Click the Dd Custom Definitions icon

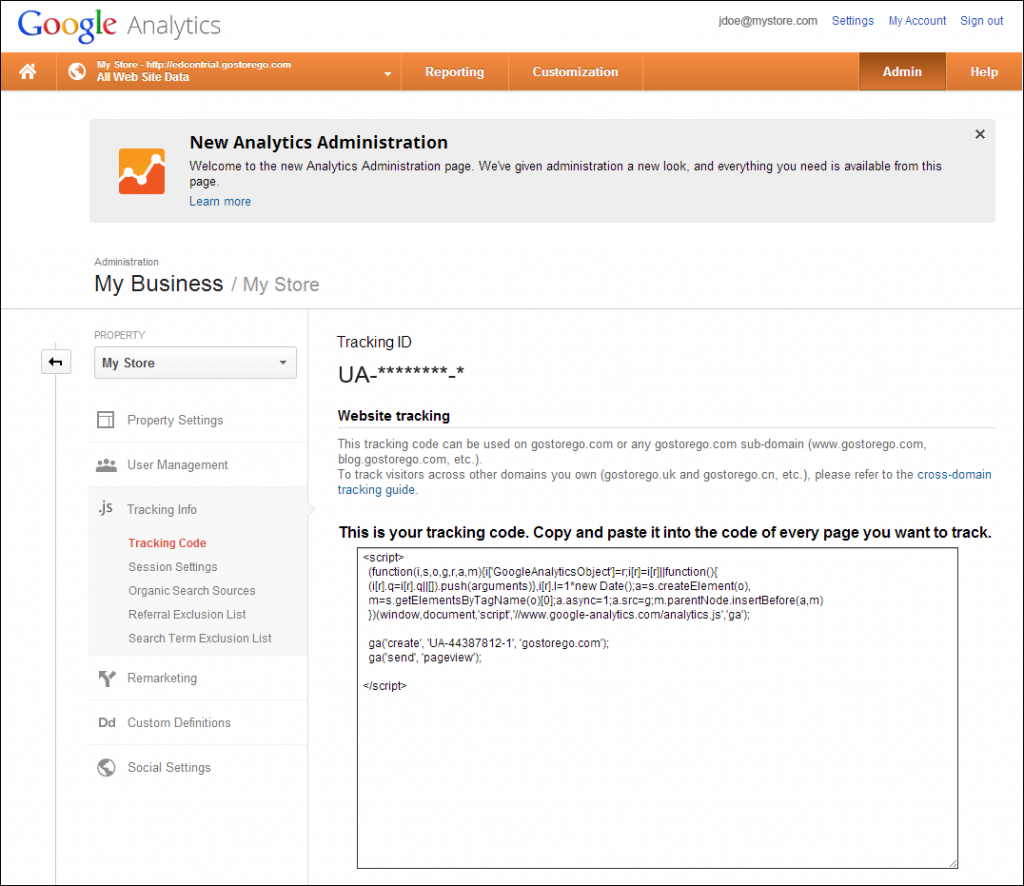[106, 723]
